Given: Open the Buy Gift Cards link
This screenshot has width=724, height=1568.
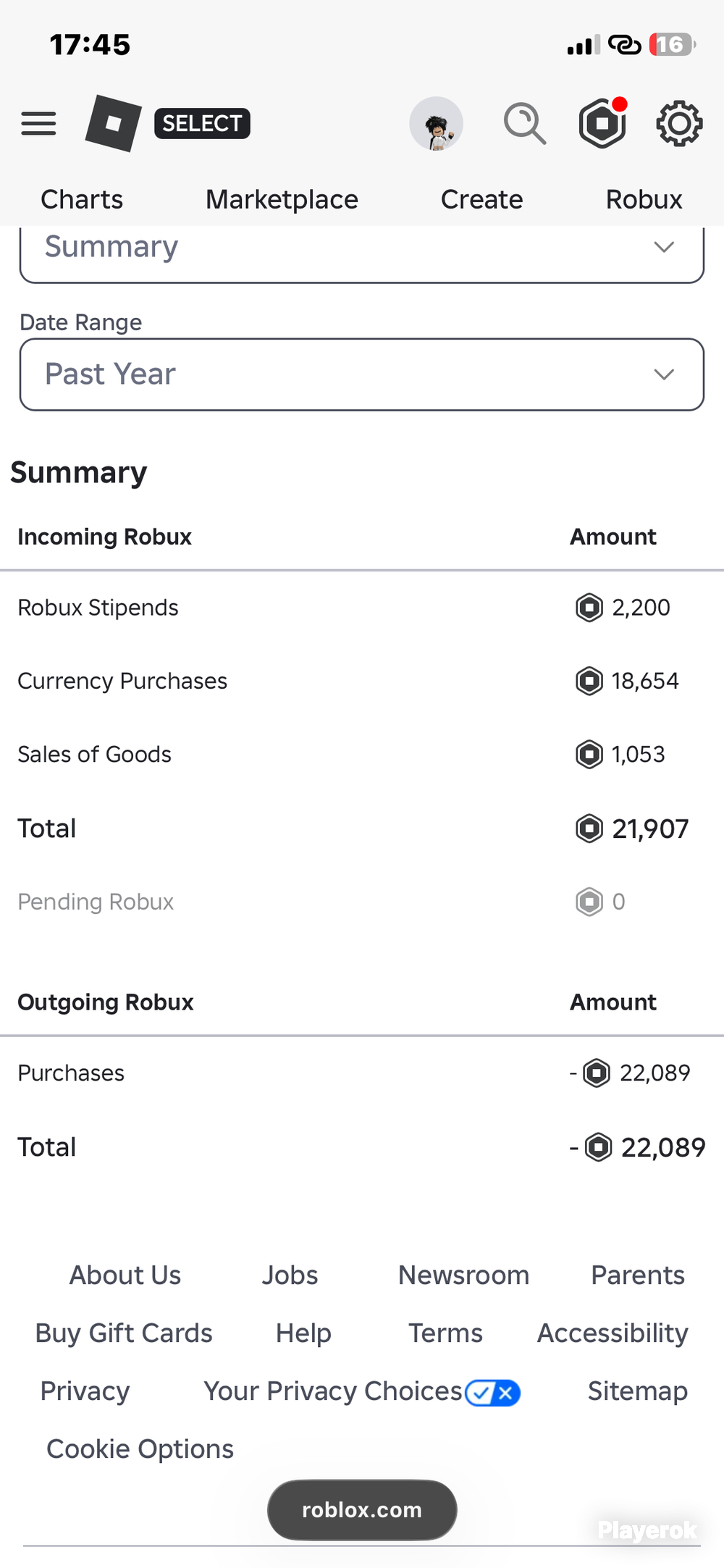Looking at the screenshot, I should 124,1333.
